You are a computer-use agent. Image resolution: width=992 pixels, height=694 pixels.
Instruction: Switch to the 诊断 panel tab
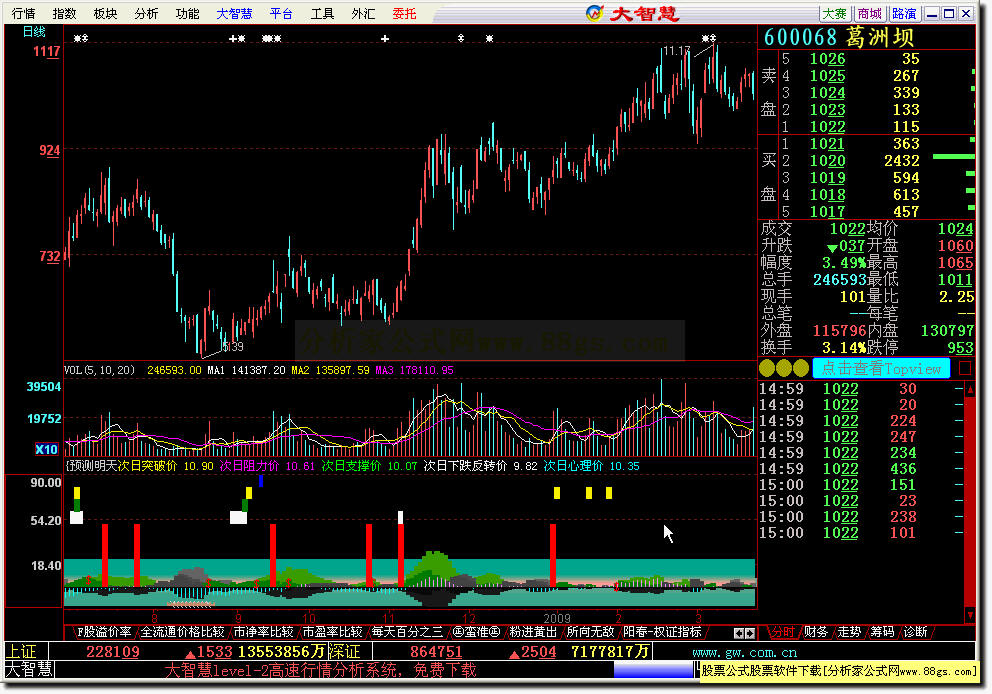915,631
